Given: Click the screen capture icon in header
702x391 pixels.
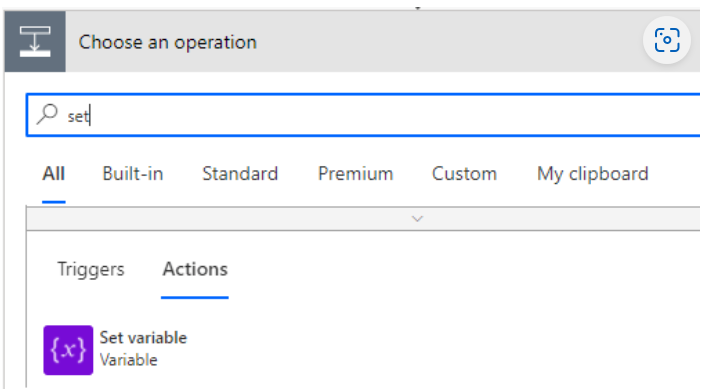Looking at the screenshot, I should pyautogui.click(x=667, y=40).
